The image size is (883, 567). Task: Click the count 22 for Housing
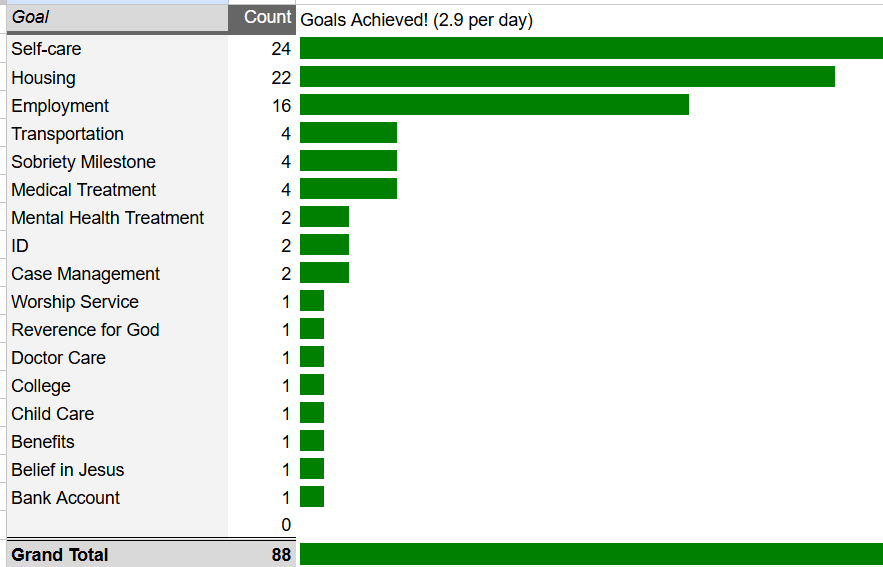click(x=281, y=77)
